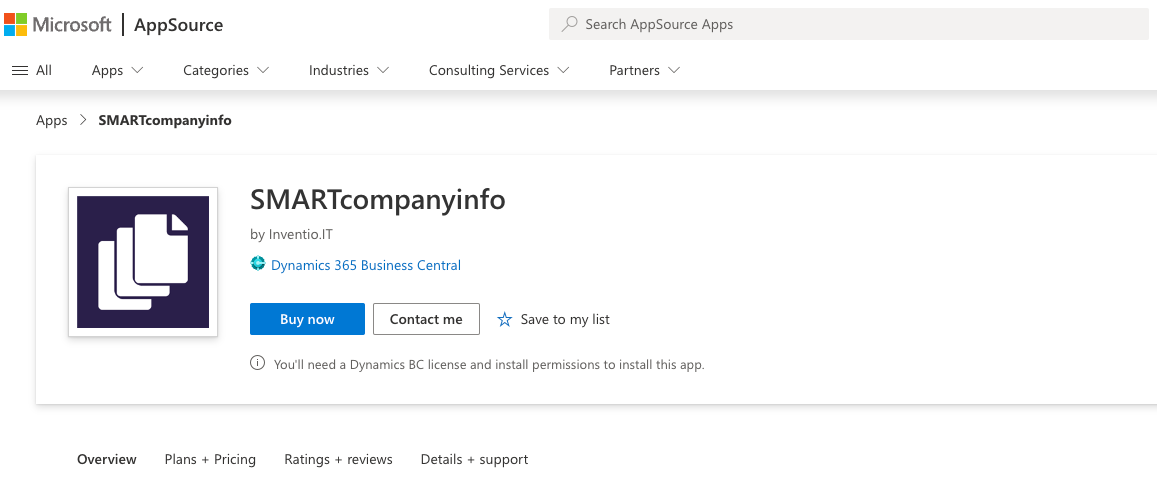The width and height of the screenshot is (1157, 477).
Task: Expand Consulting Services menu
Action: pyautogui.click(x=498, y=70)
